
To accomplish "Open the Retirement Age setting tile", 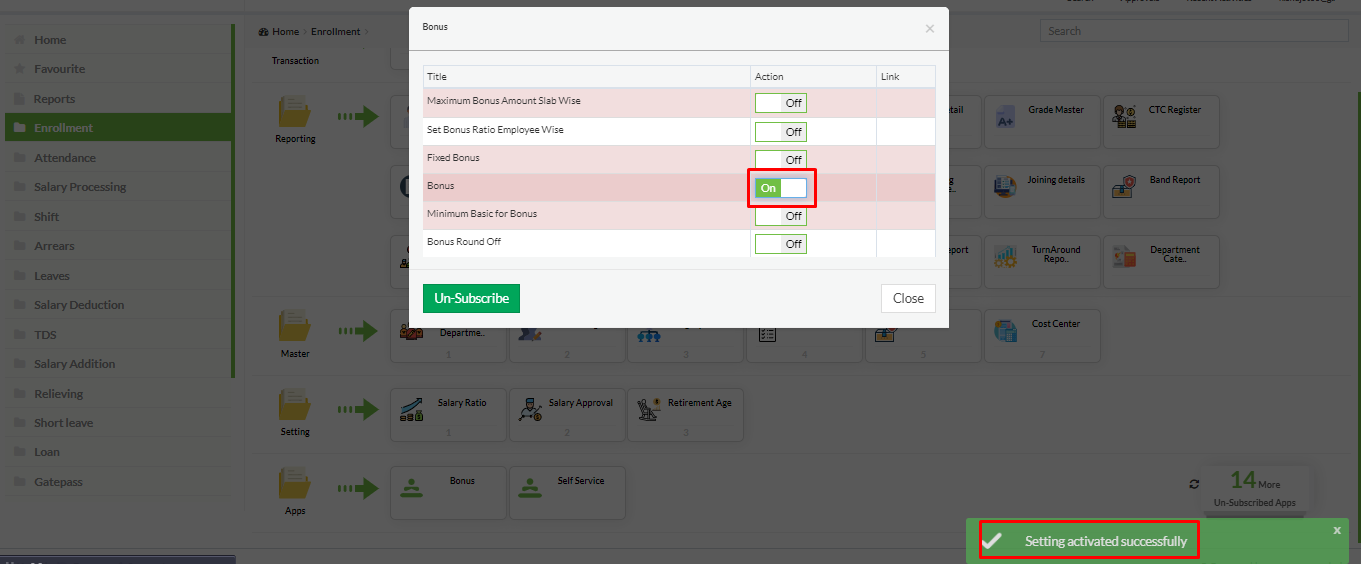I will (686, 415).
